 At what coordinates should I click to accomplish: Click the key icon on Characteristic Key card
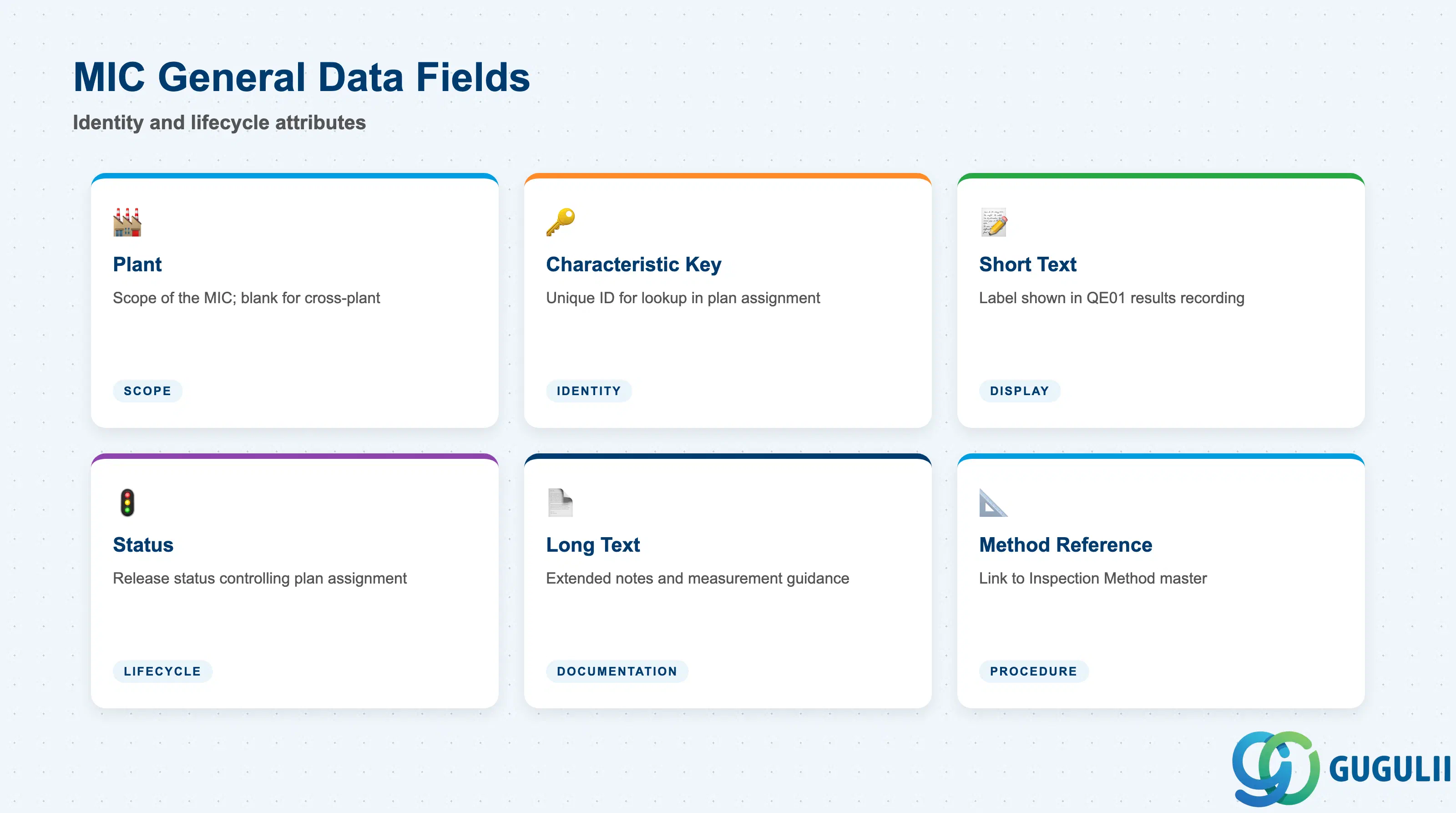(x=560, y=222)
